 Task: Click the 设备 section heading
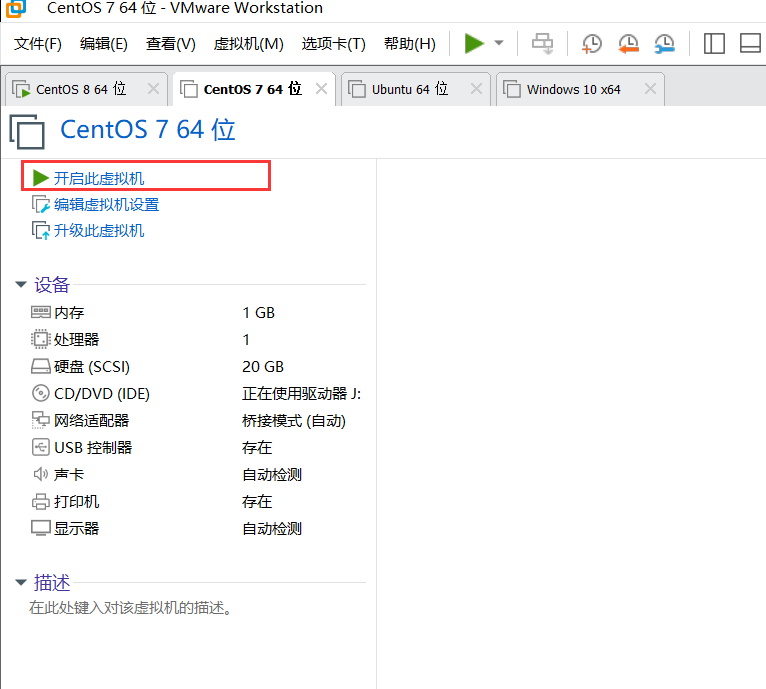click(x=52, y=284)
